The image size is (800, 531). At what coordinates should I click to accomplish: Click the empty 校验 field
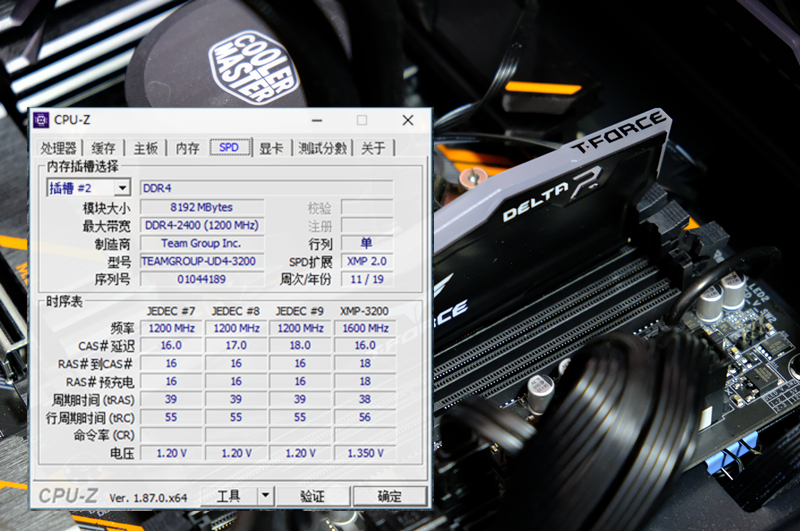[x=367, y=207]
